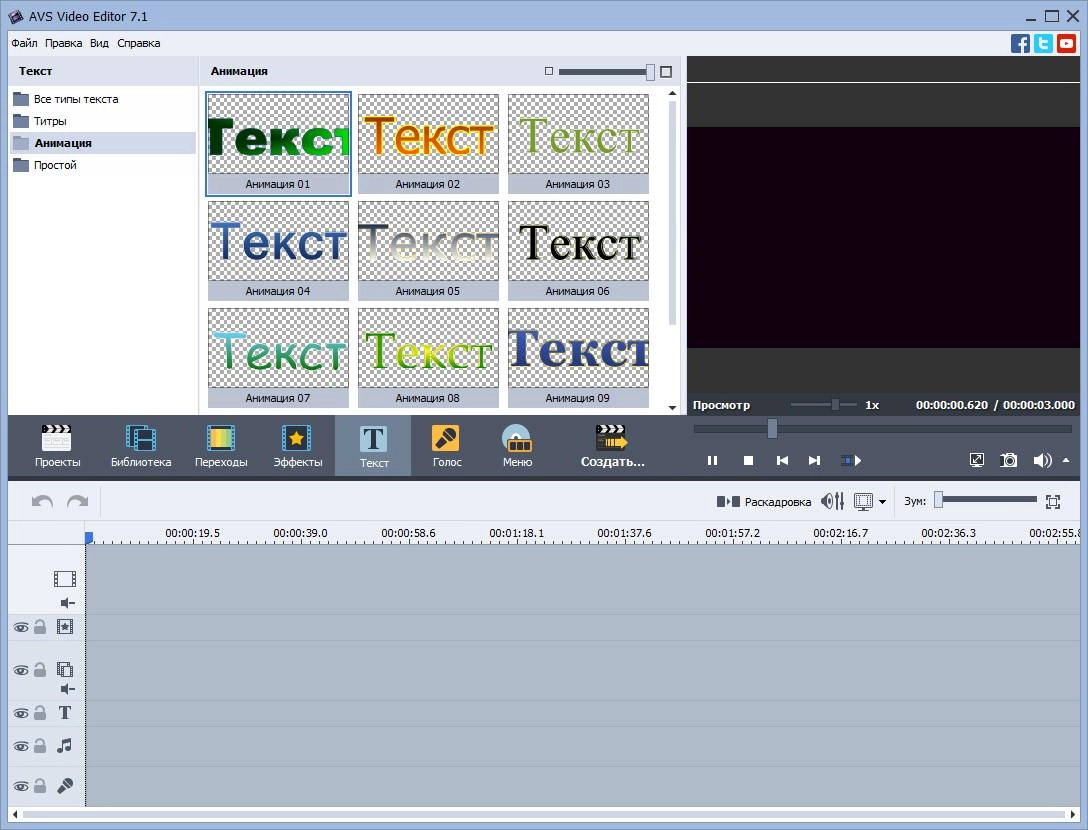Stop the preview playback
This screenshot has height=830, width=1088.
click(748, 460)
